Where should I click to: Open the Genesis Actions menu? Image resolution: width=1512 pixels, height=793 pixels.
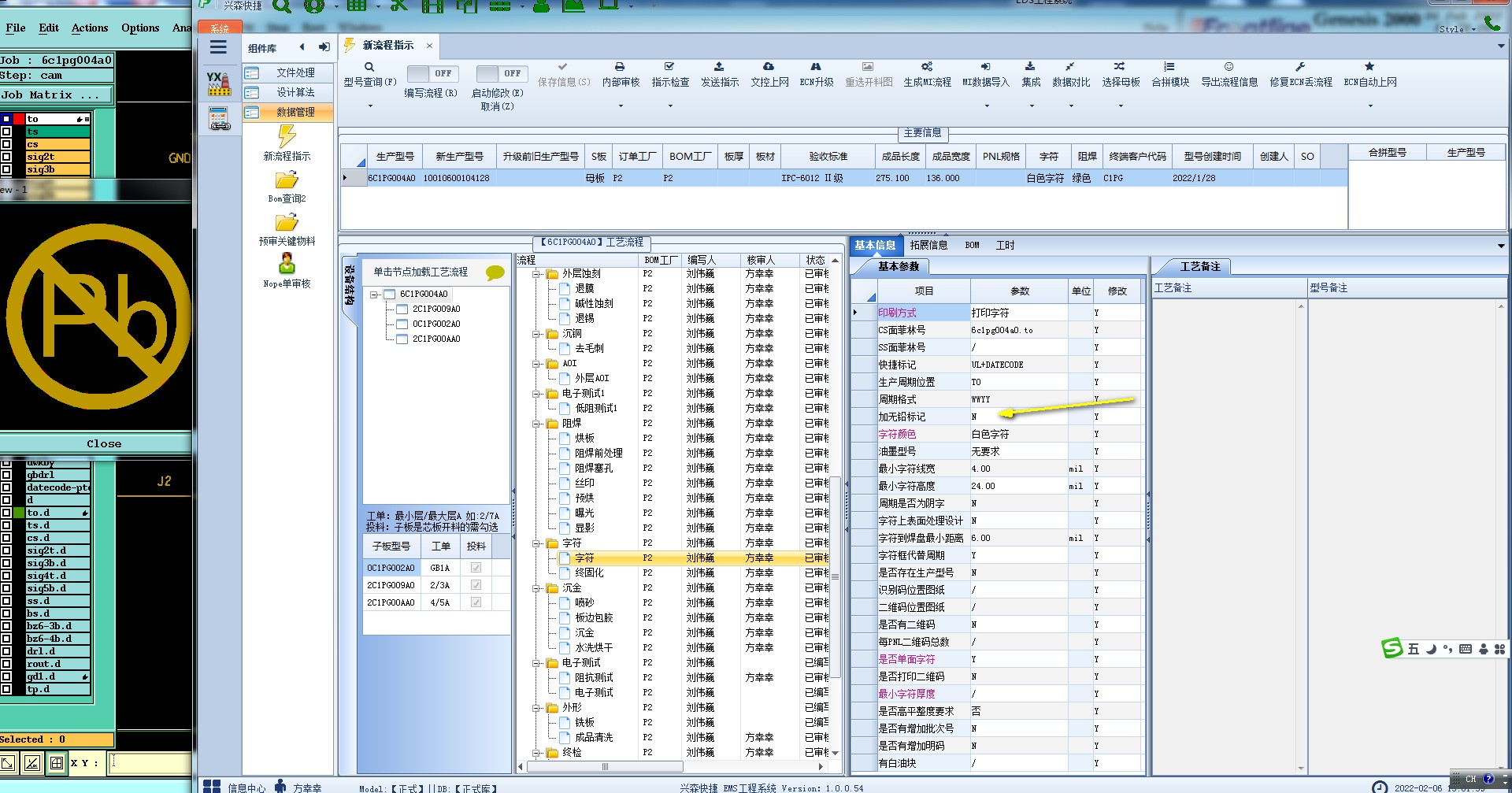[x=90, y=28]
